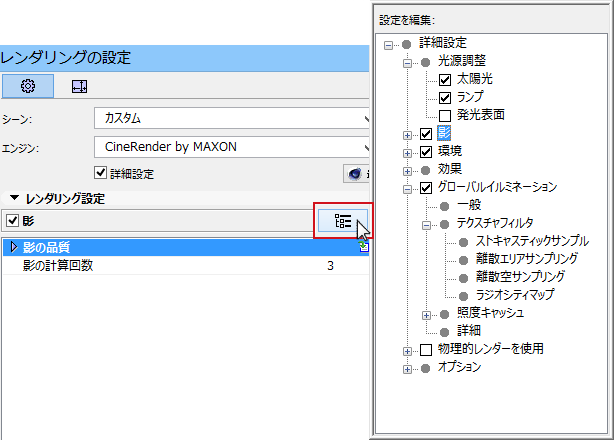Select 離散空サンプリング tree item

(520, 277)
